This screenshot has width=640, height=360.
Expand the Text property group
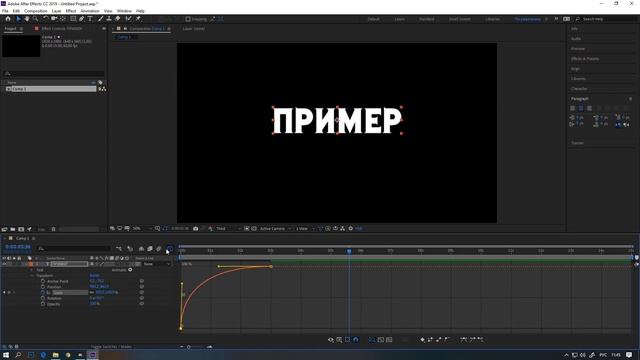tap(32, 270)
